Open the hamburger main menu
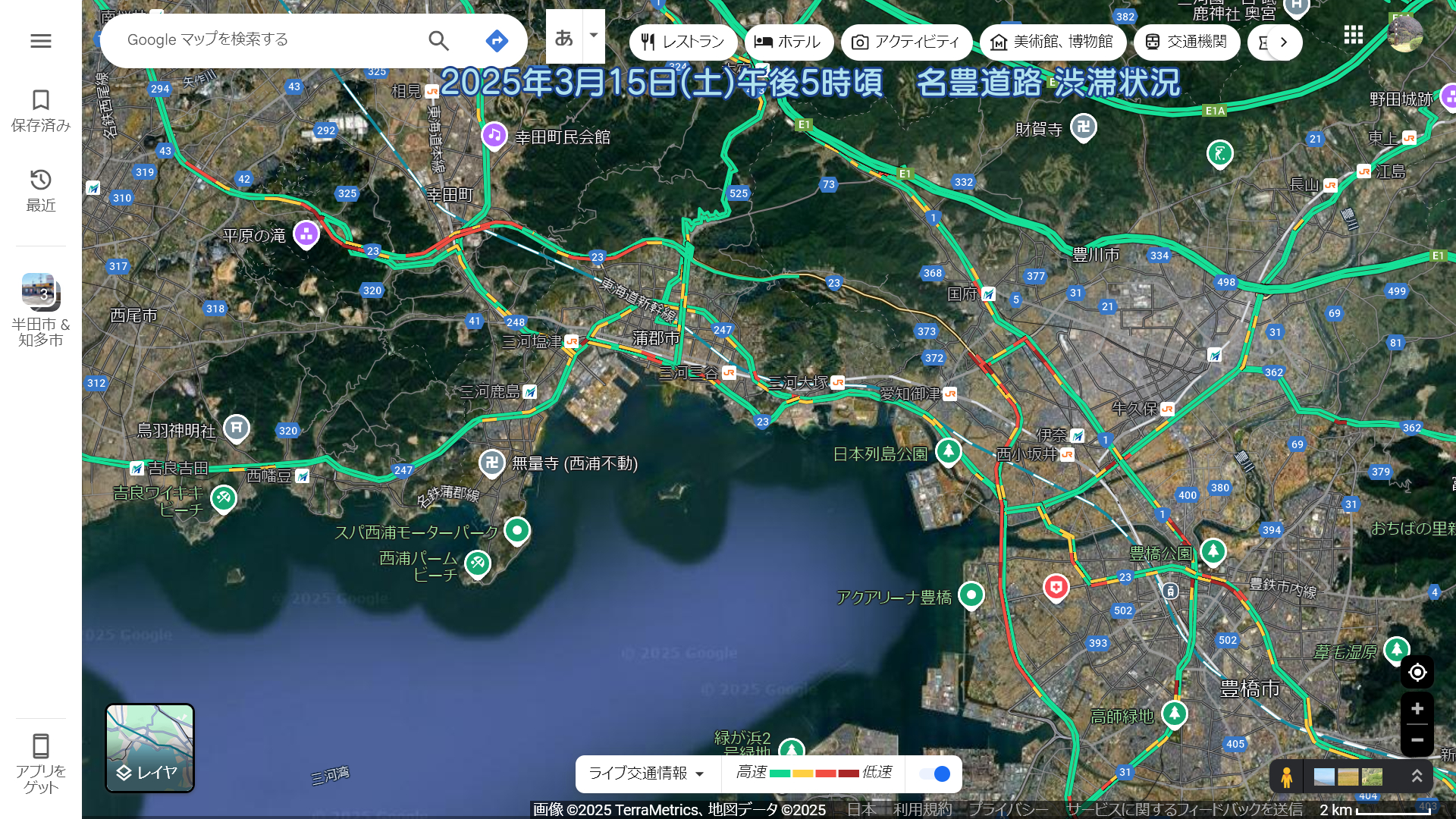 click(x=41, y=41)
